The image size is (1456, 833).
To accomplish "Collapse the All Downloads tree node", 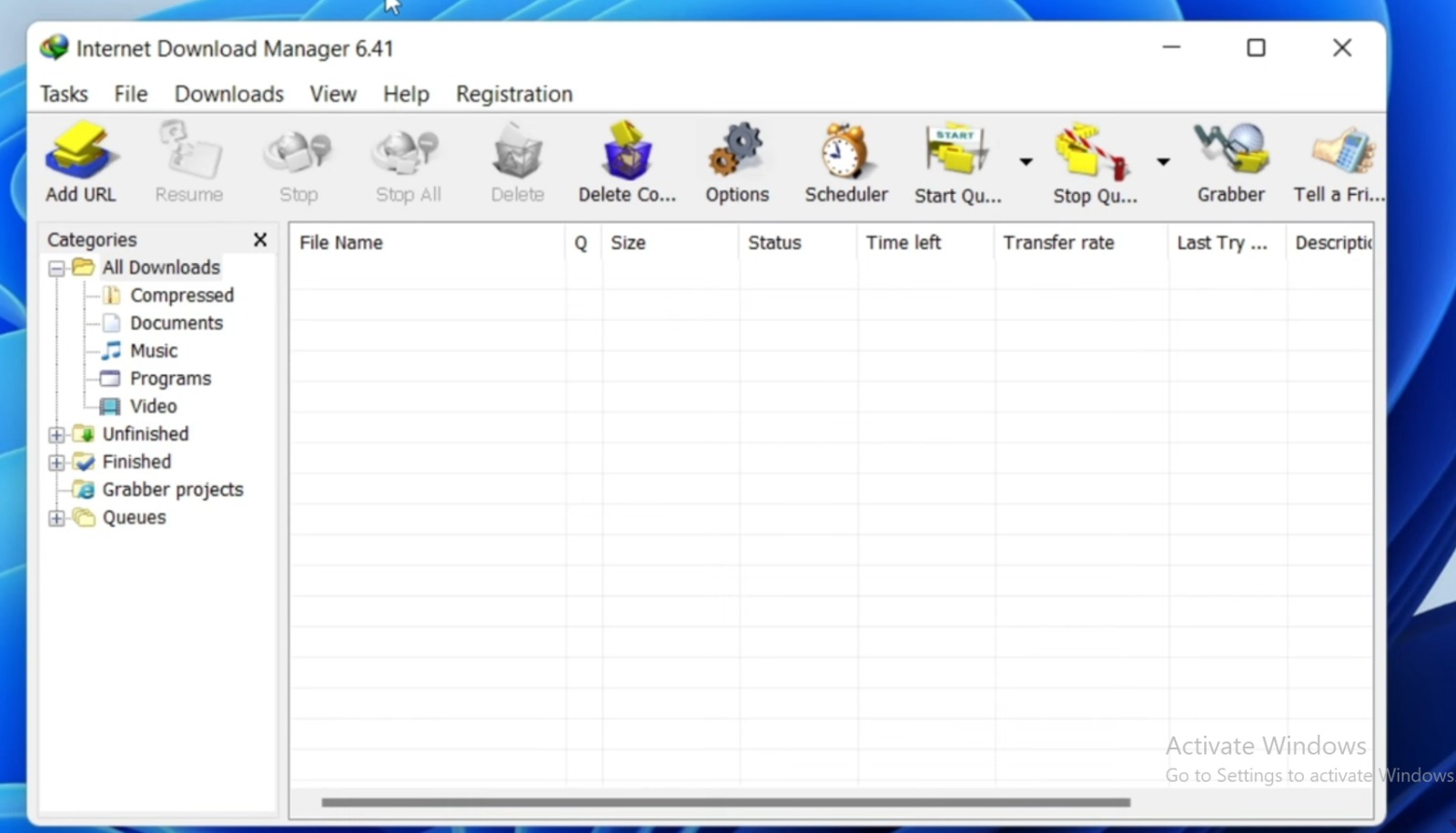I will tap(56, 269).
